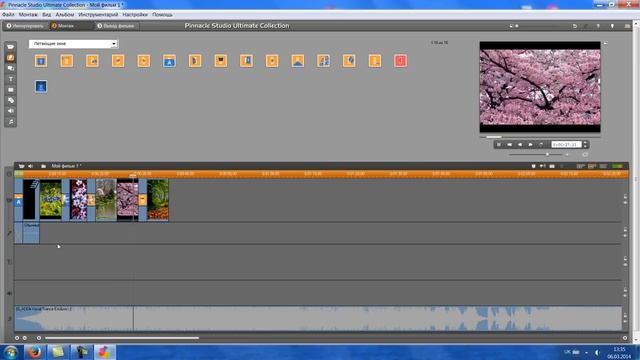Open the sound effects section (speaker icon)

11,111
